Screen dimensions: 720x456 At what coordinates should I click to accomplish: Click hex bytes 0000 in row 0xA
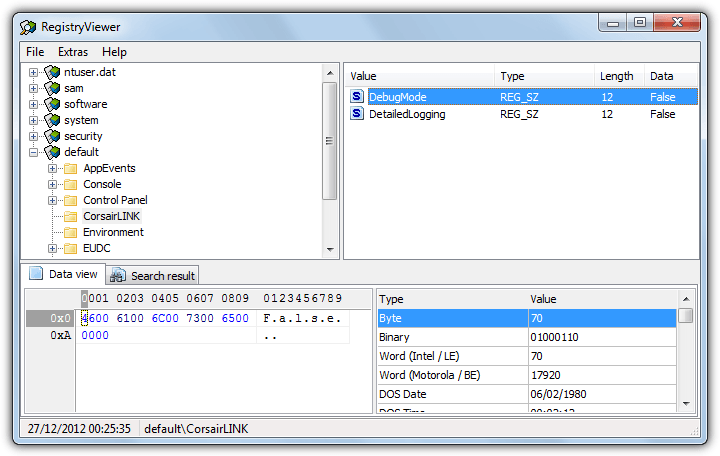click(x=95, y=335)
